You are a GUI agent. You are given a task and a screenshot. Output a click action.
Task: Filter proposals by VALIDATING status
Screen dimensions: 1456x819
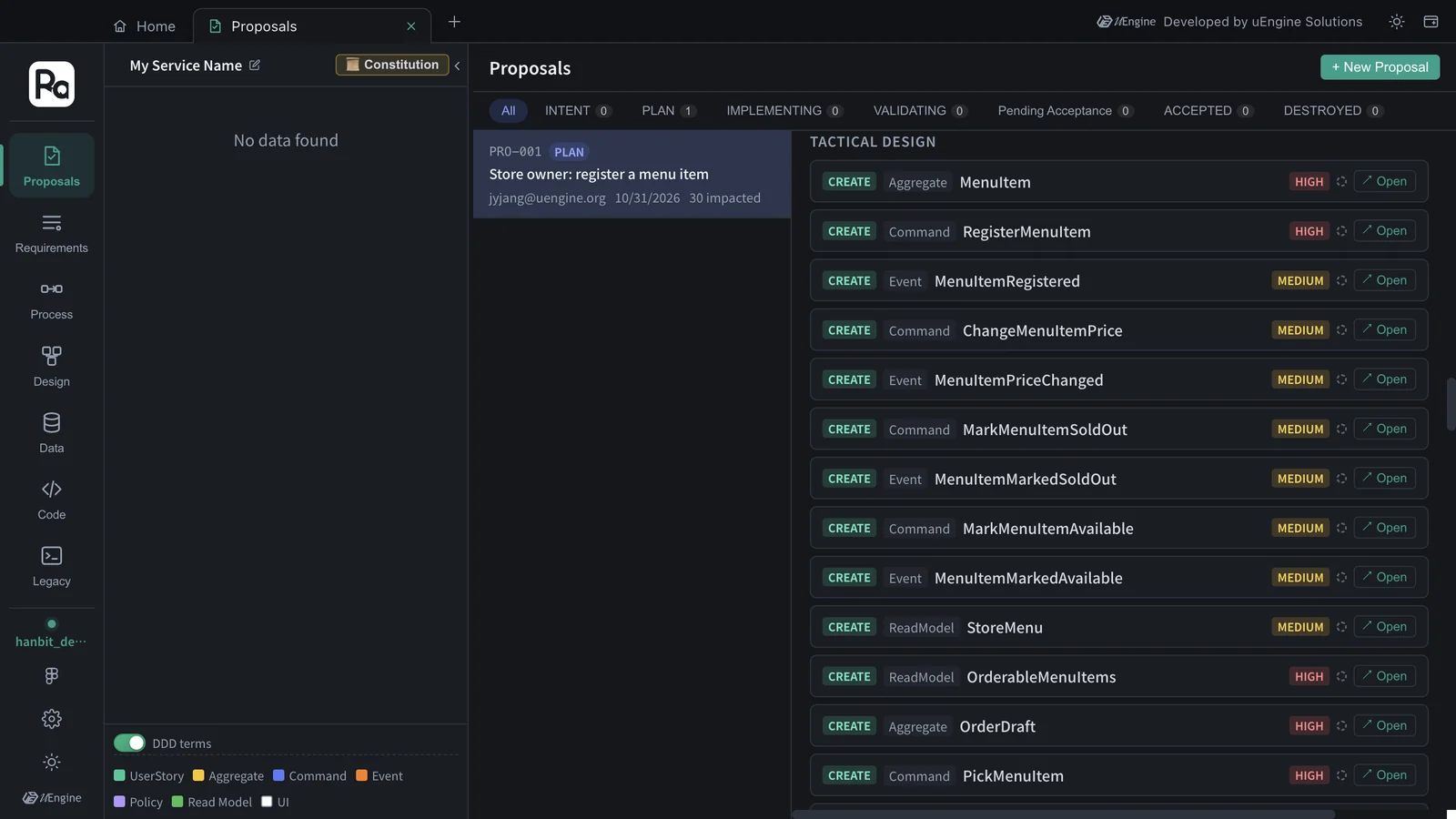point(920,111)
